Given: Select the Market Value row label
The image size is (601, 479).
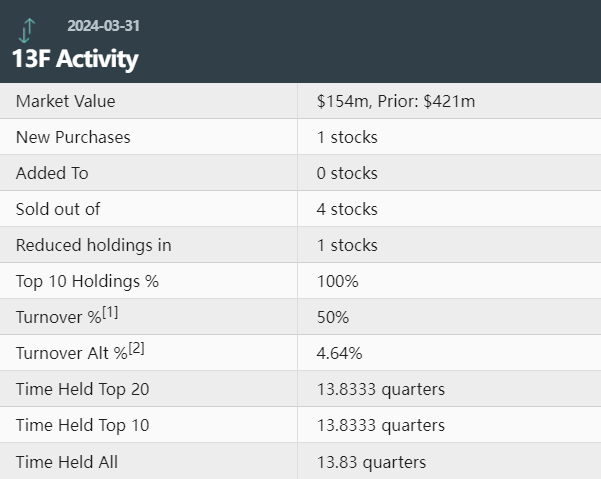Looking at the screenshot, I should [65, 101].
